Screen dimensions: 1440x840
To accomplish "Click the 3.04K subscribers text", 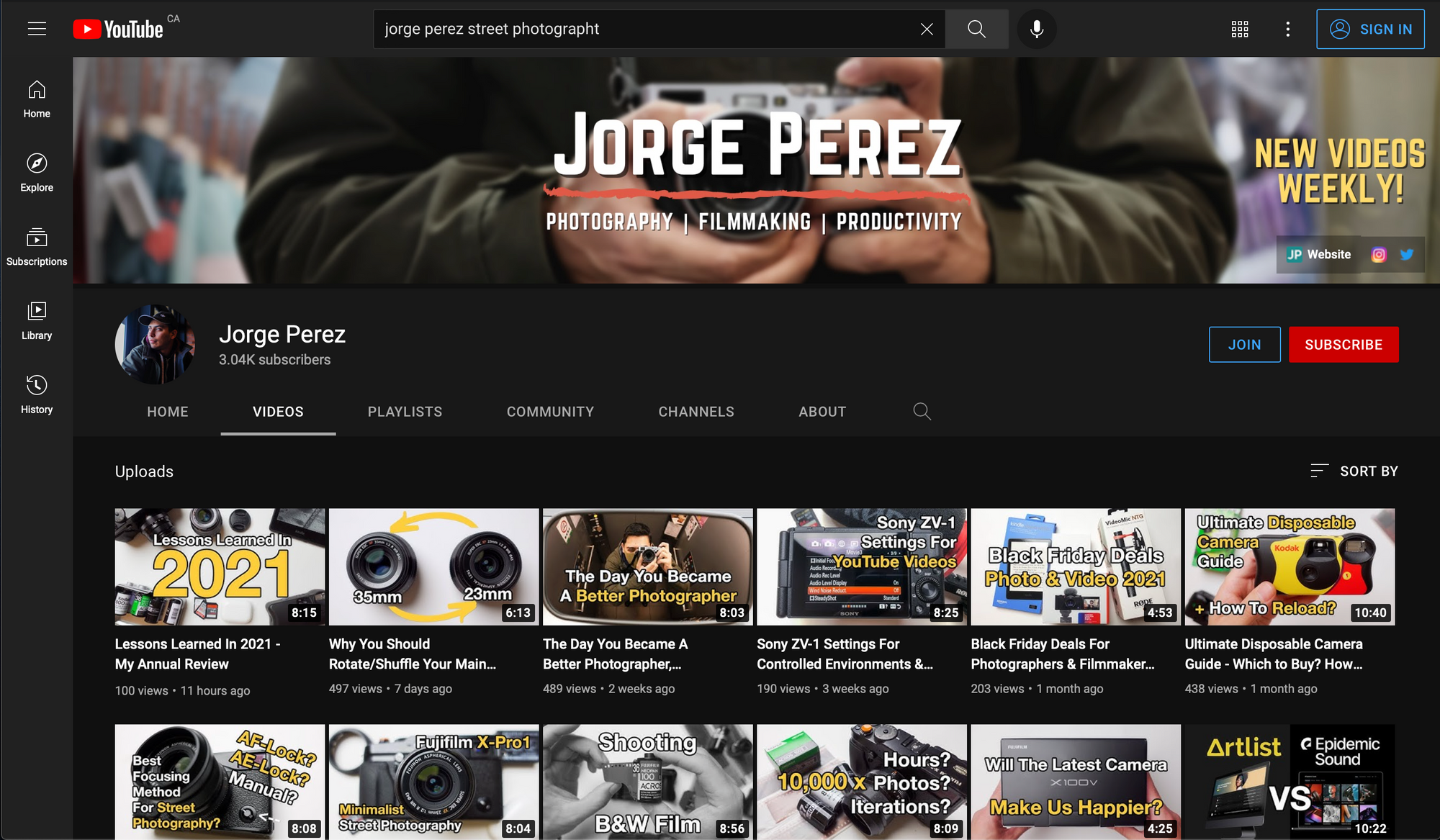I will tap(275, 359).
